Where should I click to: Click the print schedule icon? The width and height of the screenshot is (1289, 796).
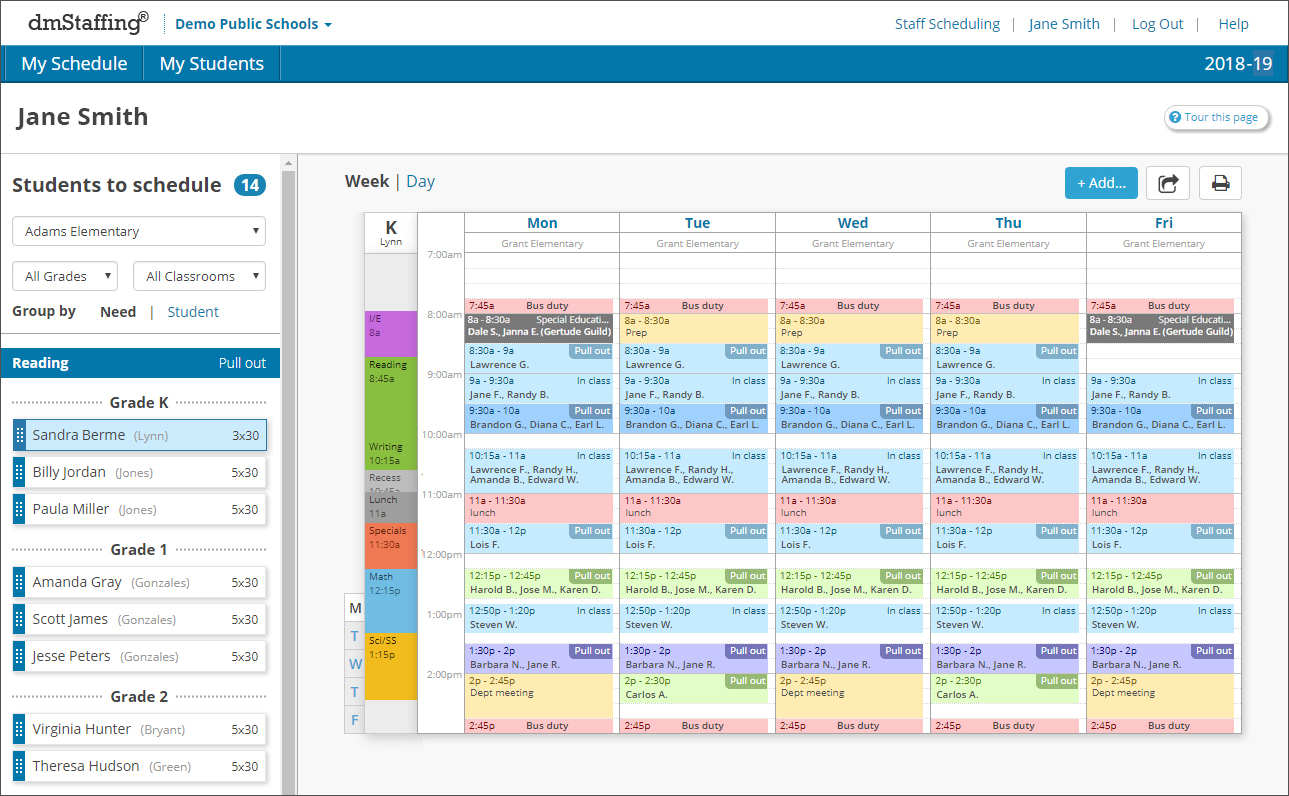pyautogui.click(x=1220, y=183)
